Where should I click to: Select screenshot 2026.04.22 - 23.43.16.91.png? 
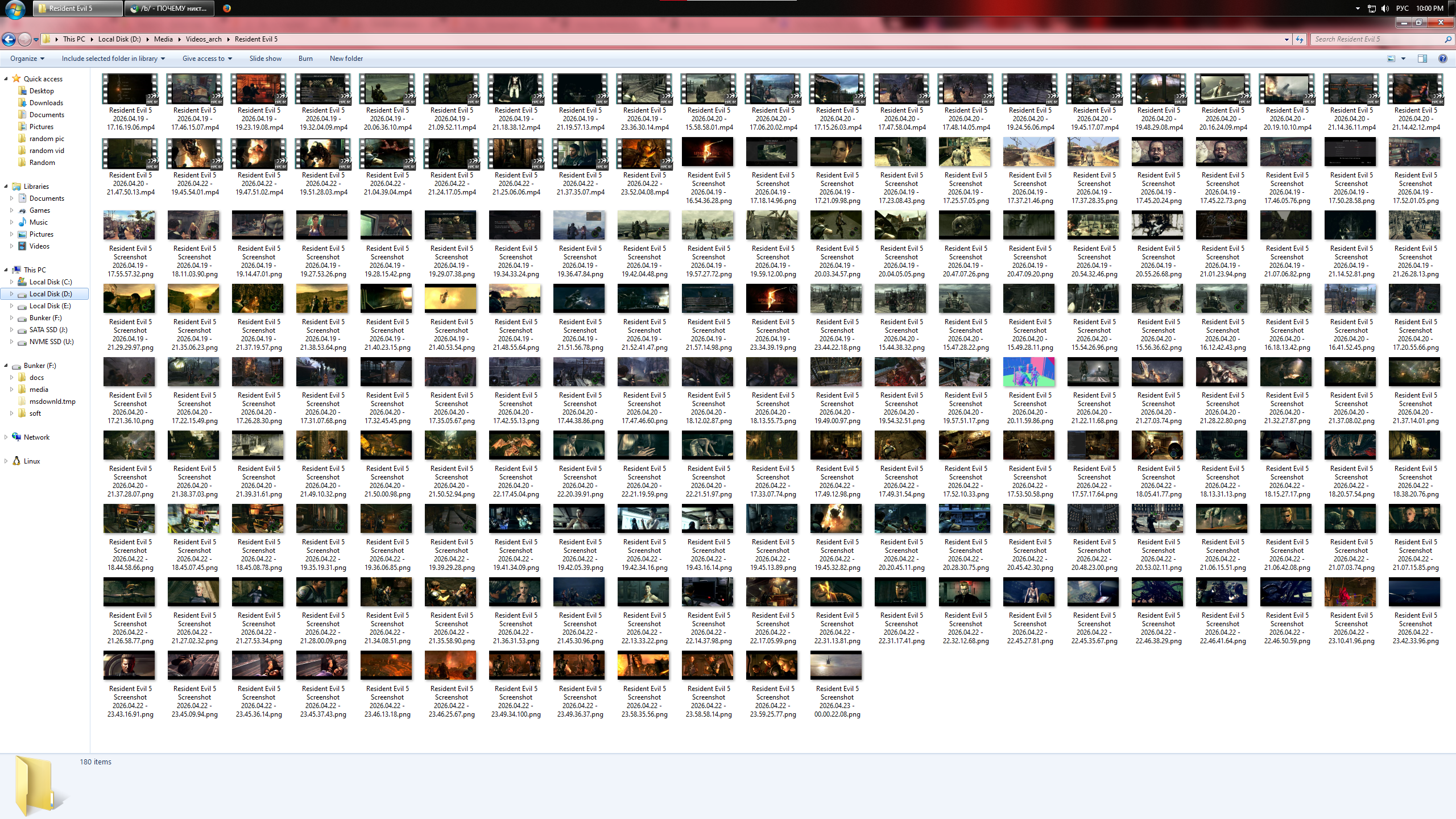[130, 685]
